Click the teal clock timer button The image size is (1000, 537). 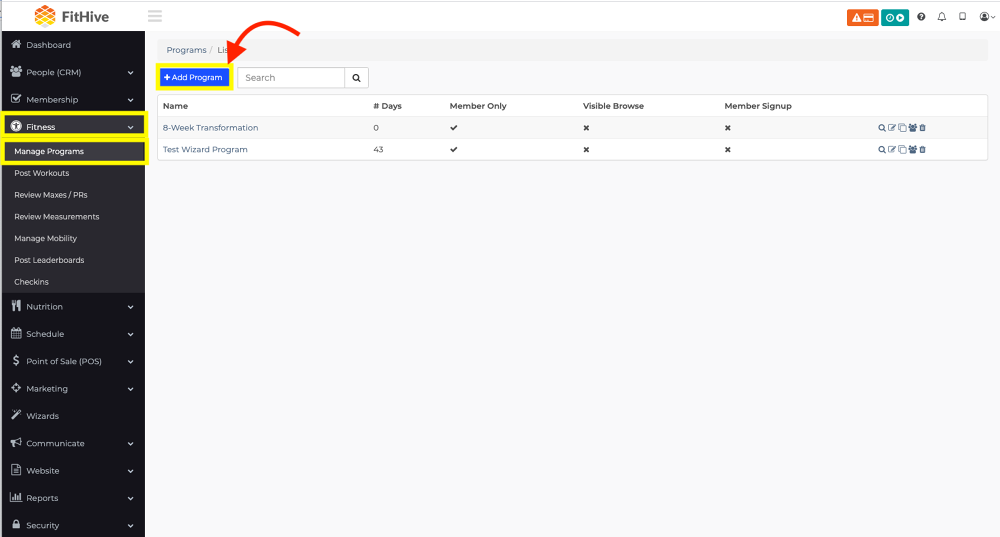[x=895, y=18]
